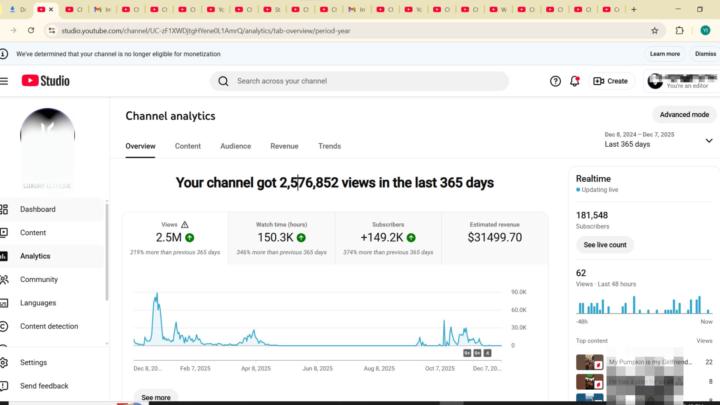Screen dimensions: 720x405
Task: Click the YouTube Studio logo
Action: pos(45,81)
